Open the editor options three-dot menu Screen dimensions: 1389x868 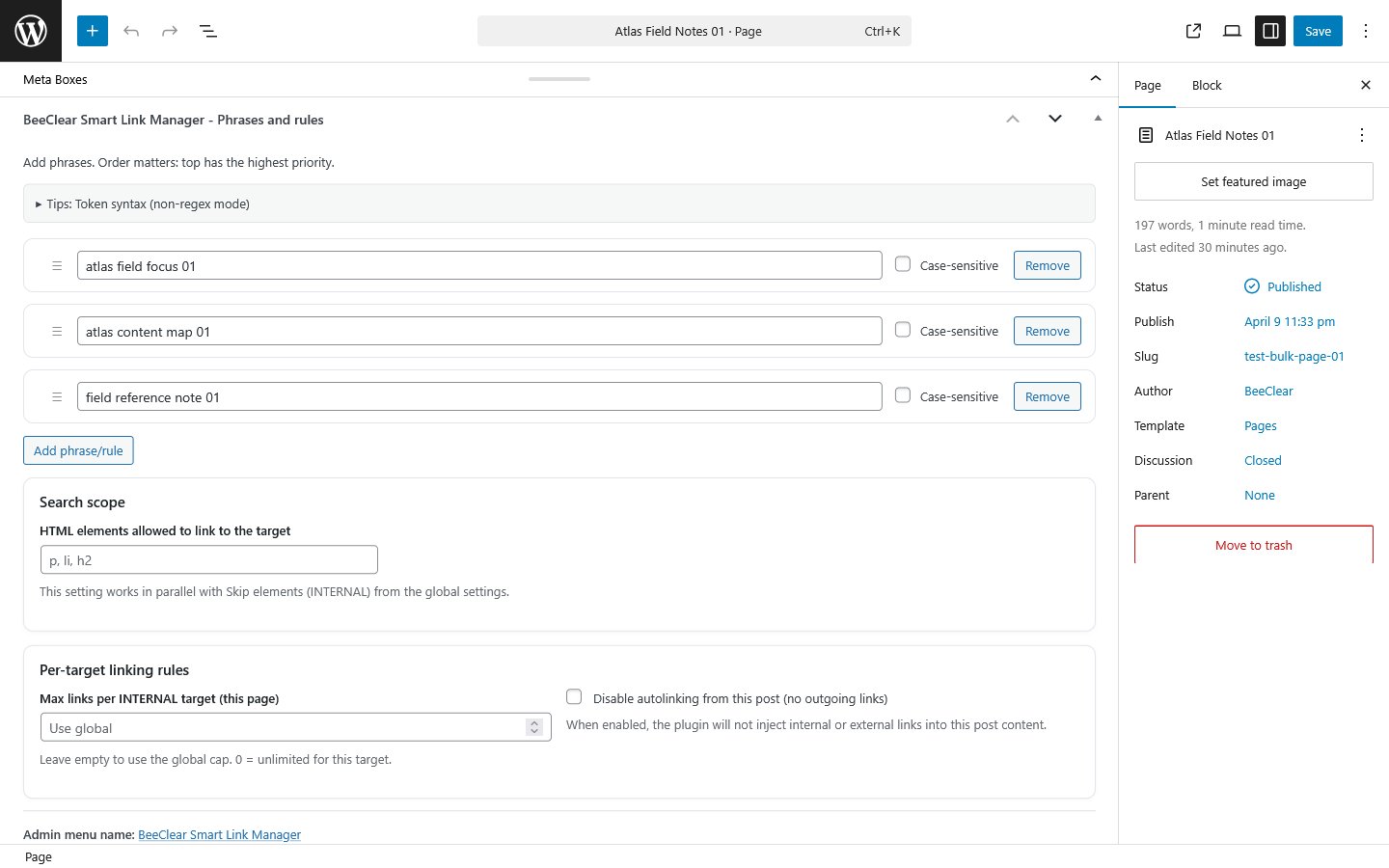[x=1366, y=30]
